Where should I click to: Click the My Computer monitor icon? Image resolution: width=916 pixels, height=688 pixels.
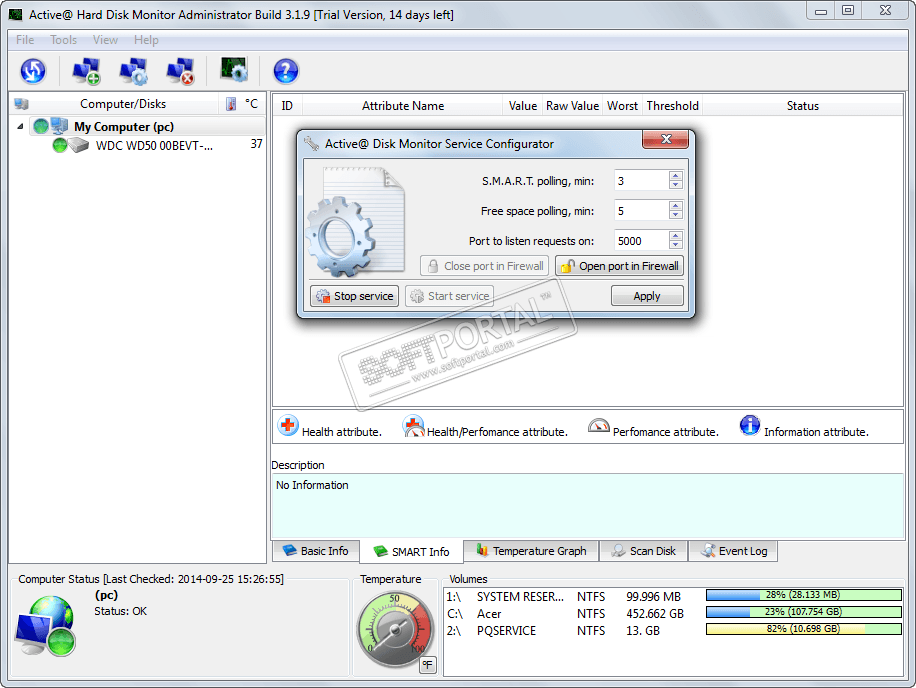[x=59, y=126]
